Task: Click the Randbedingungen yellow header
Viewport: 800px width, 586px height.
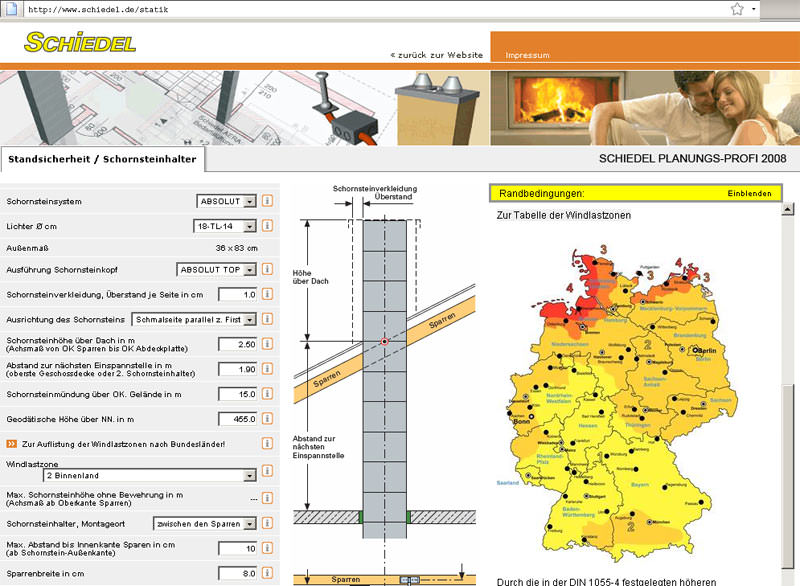Action: 635,193
